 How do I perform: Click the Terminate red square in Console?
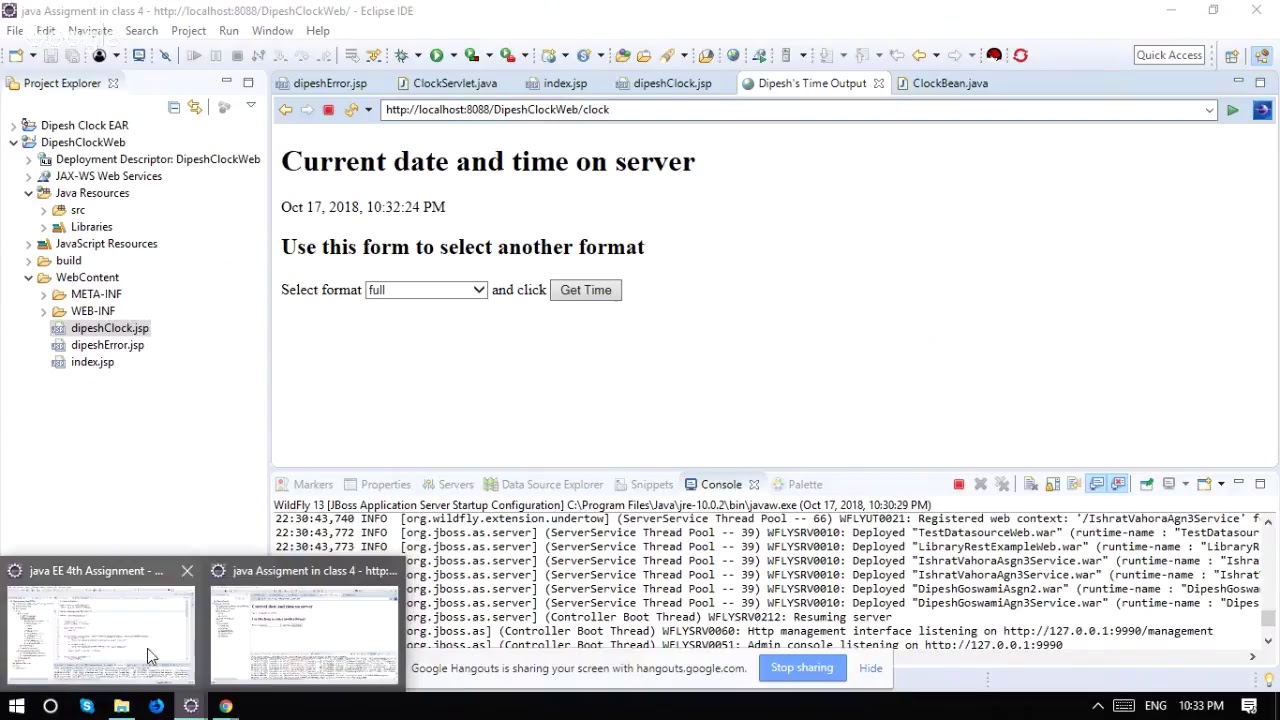coord(958,485)
